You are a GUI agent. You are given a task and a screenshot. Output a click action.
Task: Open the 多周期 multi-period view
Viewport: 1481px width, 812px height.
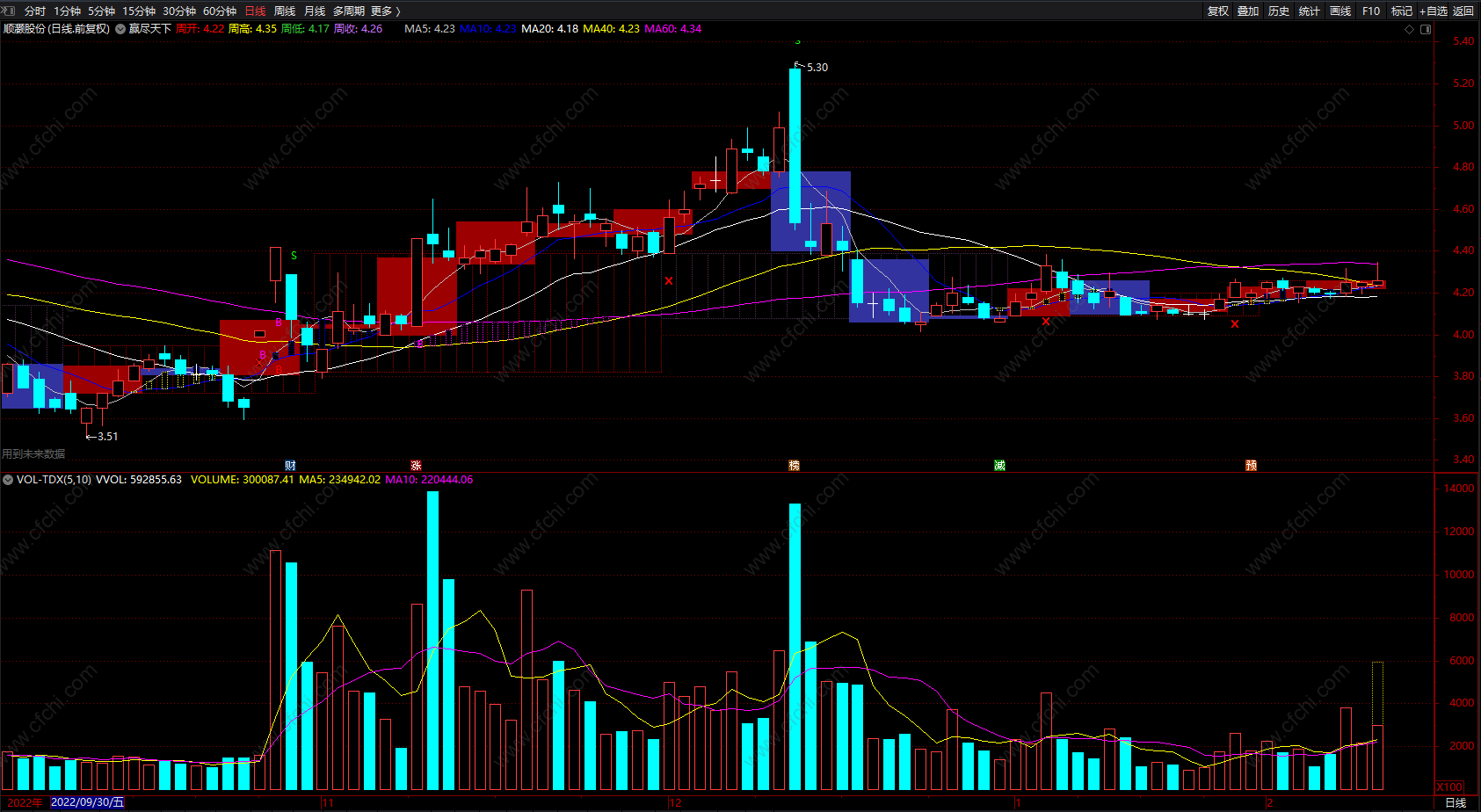point(349,11)
